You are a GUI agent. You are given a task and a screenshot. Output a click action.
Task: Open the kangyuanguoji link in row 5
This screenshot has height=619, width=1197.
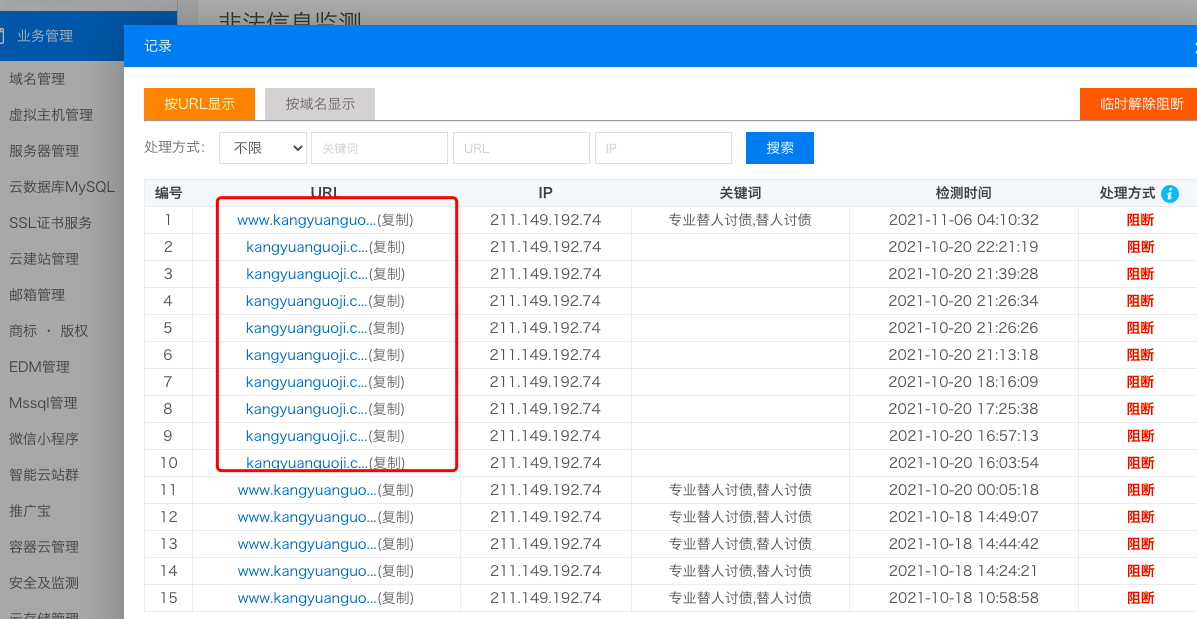[x=306, y=328]
